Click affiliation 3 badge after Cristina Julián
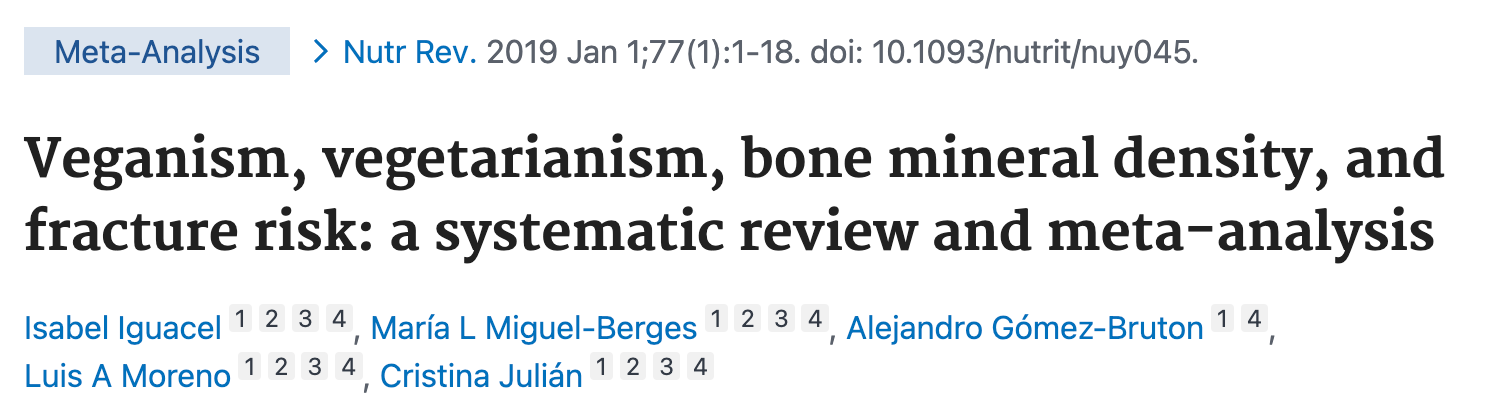The image size is (1490, 406). 666,368
